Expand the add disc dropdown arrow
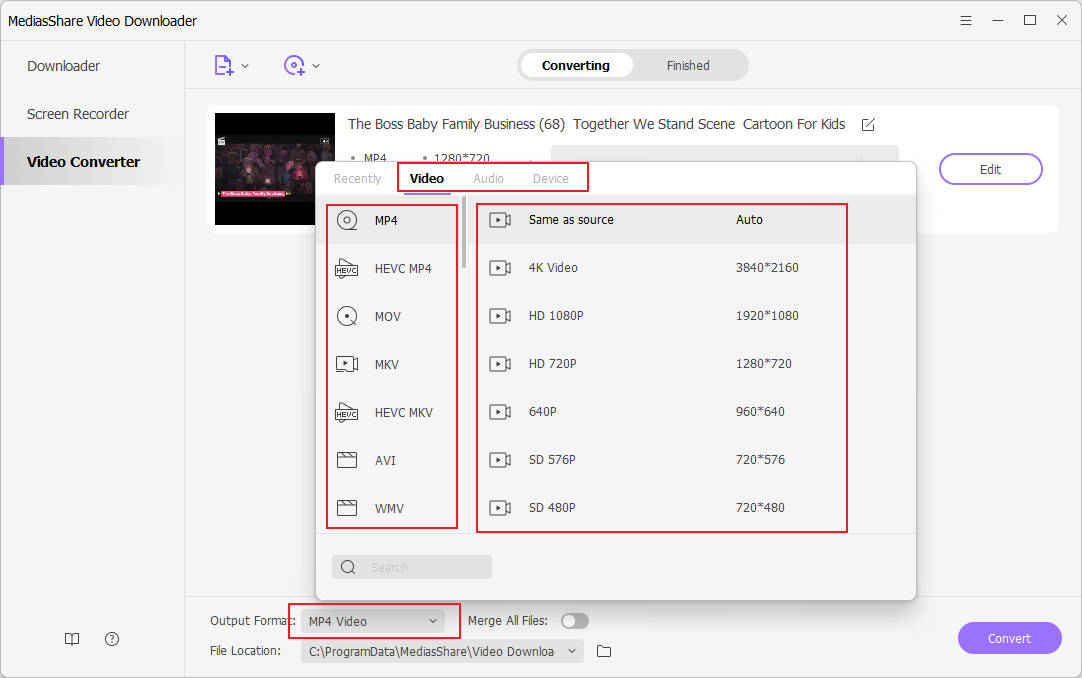 tap(316, 66)
